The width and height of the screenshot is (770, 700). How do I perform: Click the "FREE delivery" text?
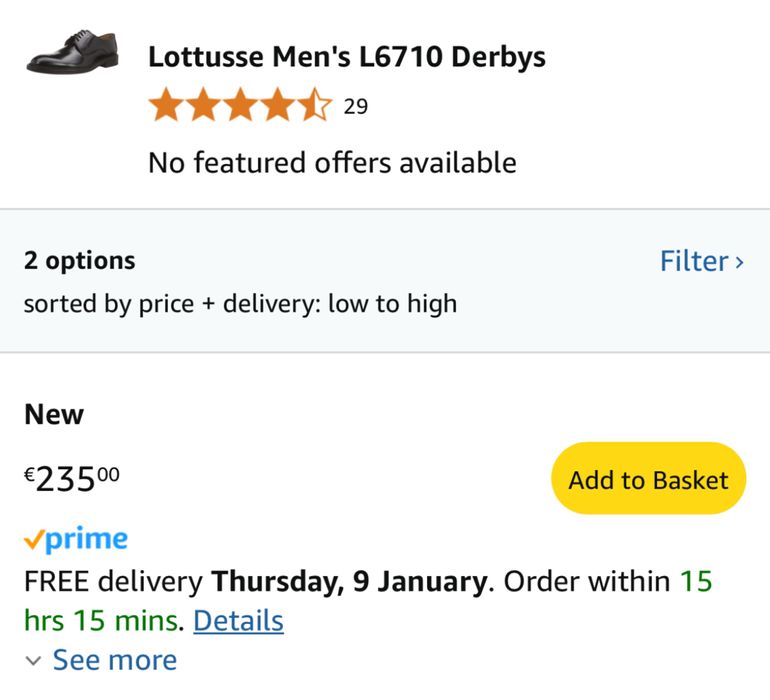tap(113, 581)
